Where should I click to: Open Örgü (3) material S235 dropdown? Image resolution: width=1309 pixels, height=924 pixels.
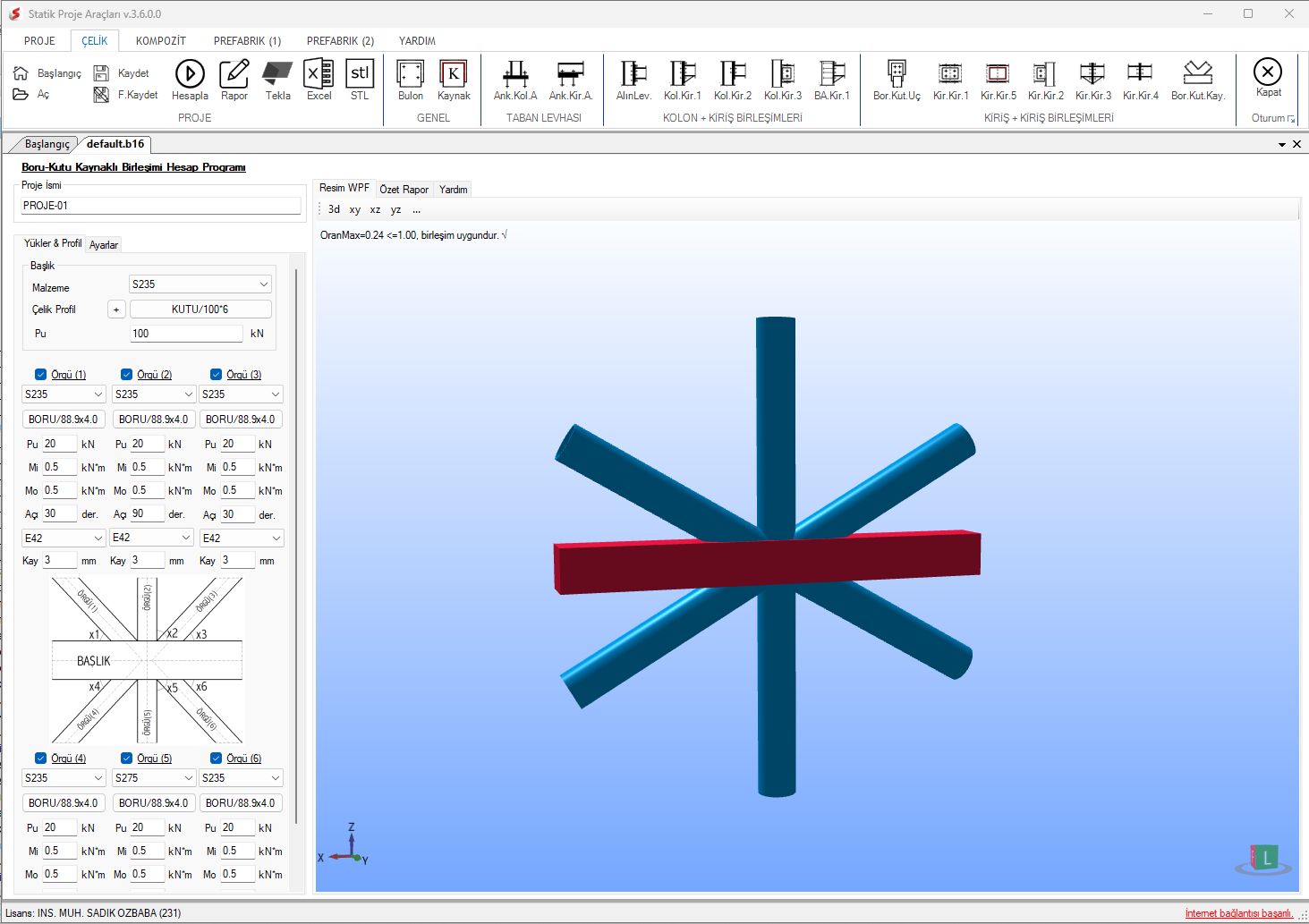coord(242,394)
